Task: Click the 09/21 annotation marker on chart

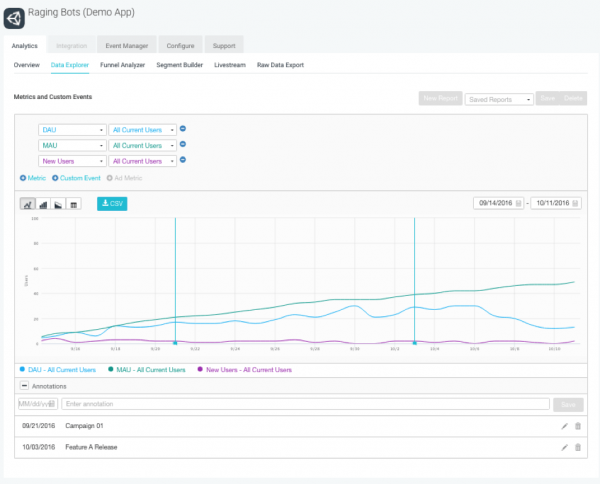Action: [175, 343]
